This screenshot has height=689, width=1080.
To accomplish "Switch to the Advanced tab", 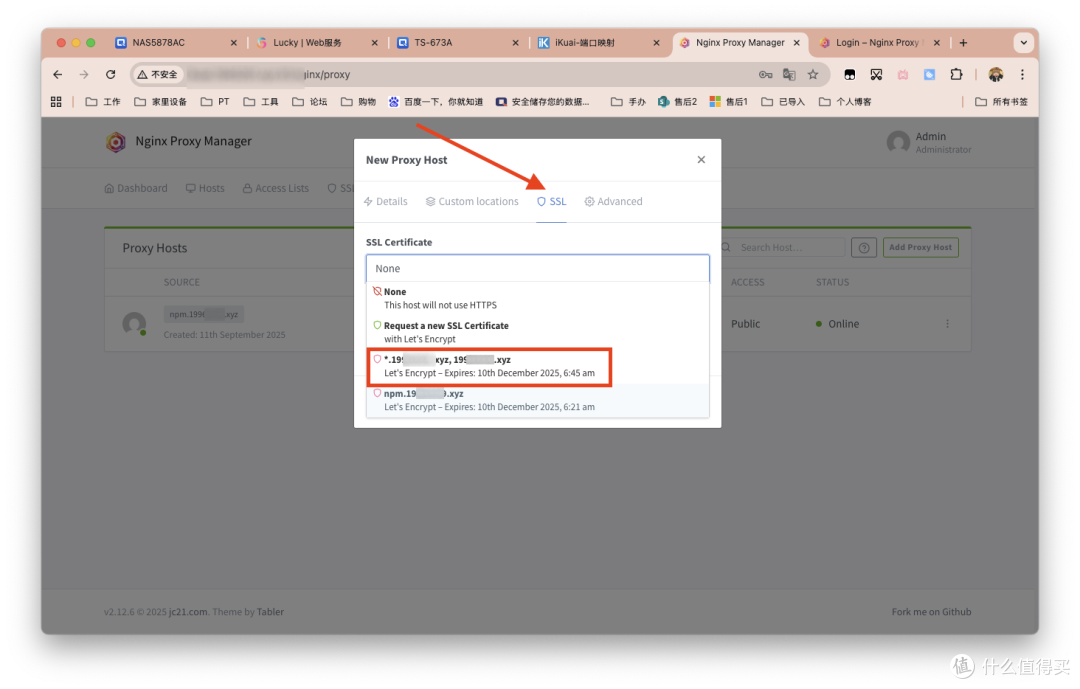I will pyautogui.click(x=613, y=201).
